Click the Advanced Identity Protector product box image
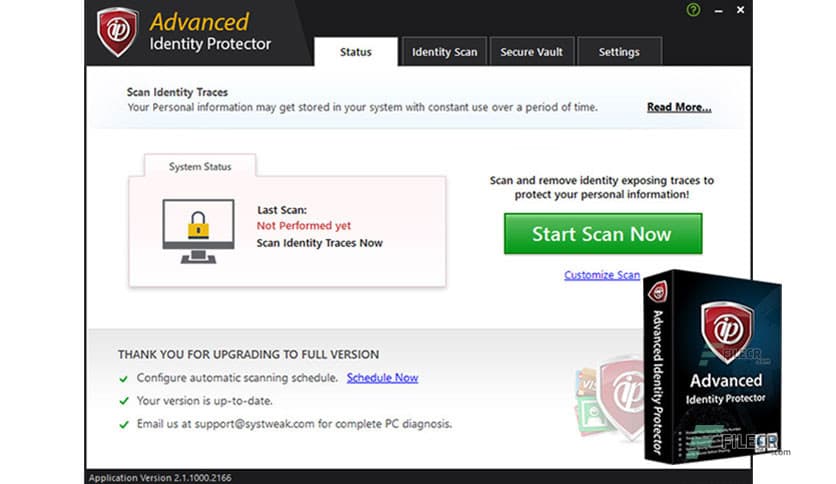 (x=712, y=366)
